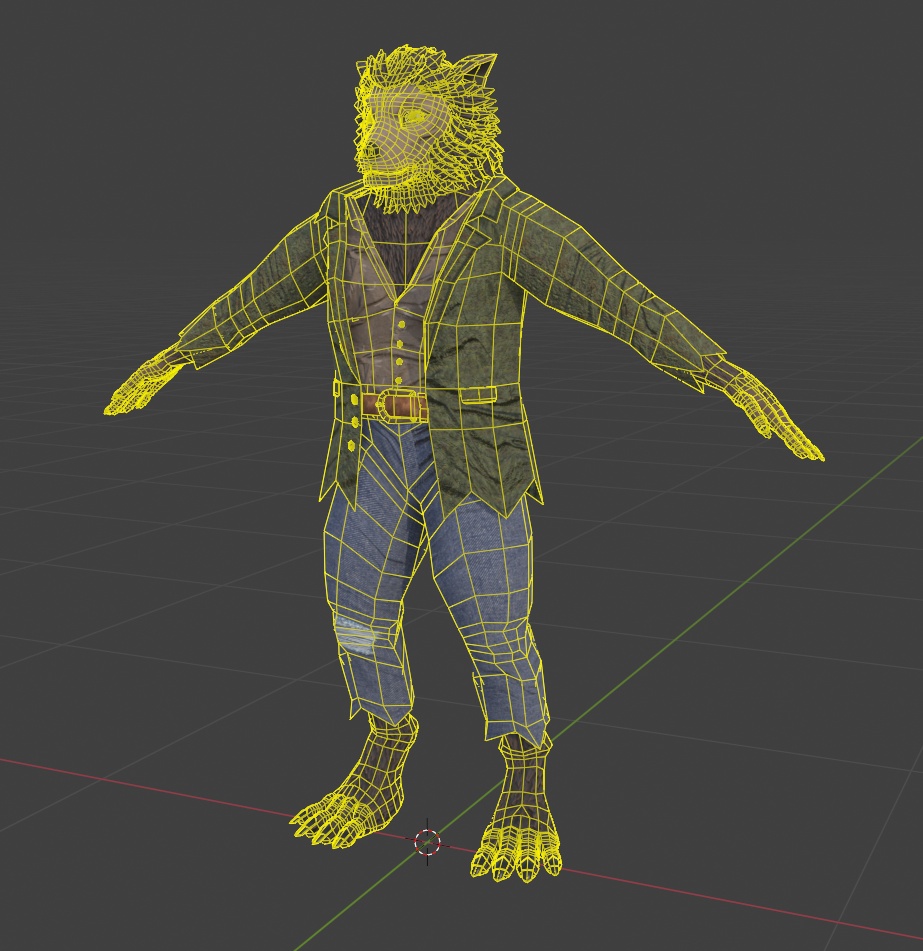This screenshot has width=923, height=951.
Task: Select the clawed hand on the left side
Action: (x=141, y=383)
